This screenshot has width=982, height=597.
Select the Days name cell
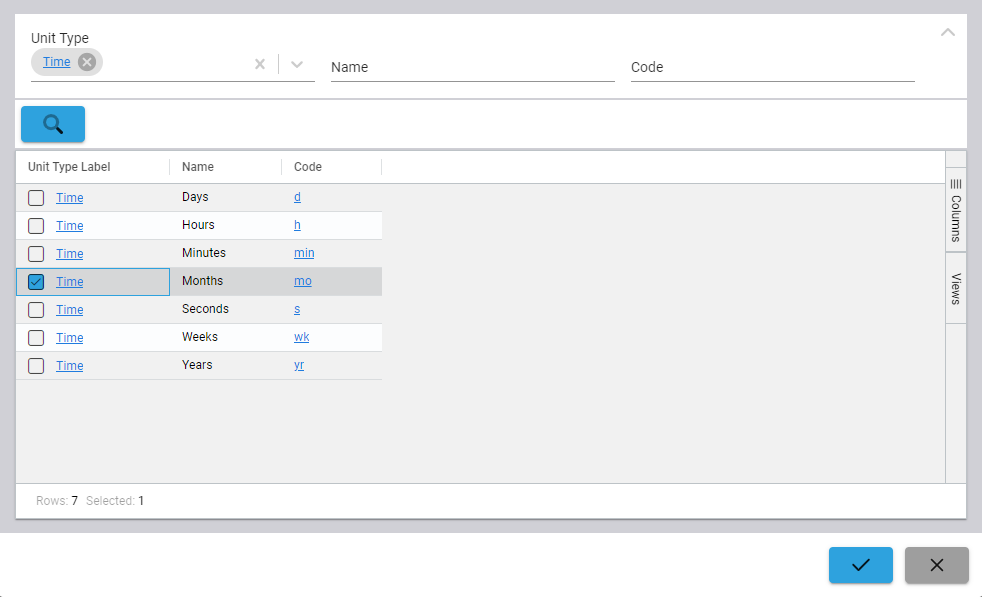click(225, 197)
